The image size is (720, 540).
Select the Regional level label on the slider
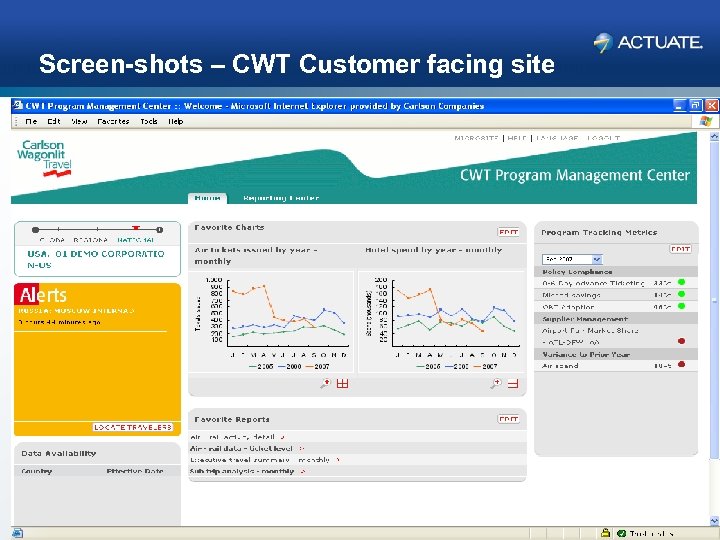point(90,240)
